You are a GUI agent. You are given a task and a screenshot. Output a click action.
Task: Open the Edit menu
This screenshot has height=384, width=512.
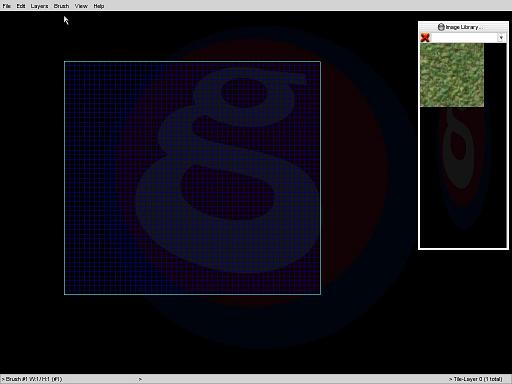[x=21, y=6]
